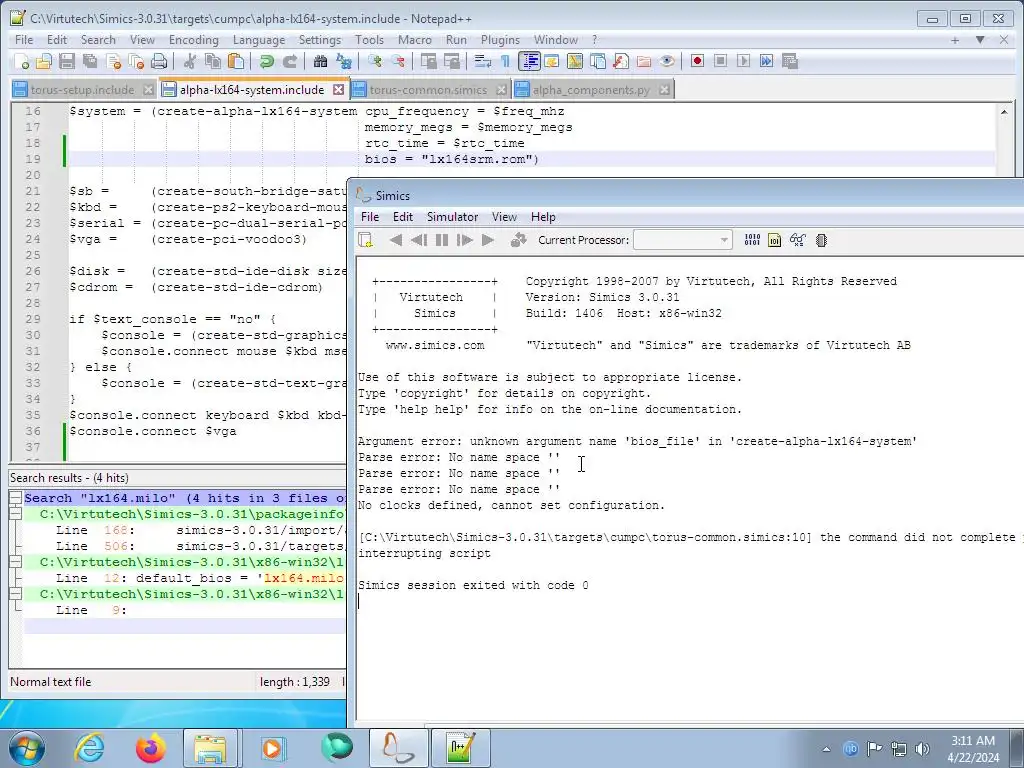
Task: Click New session icon in Simics toolbar
Action: (x=366, y=240)
